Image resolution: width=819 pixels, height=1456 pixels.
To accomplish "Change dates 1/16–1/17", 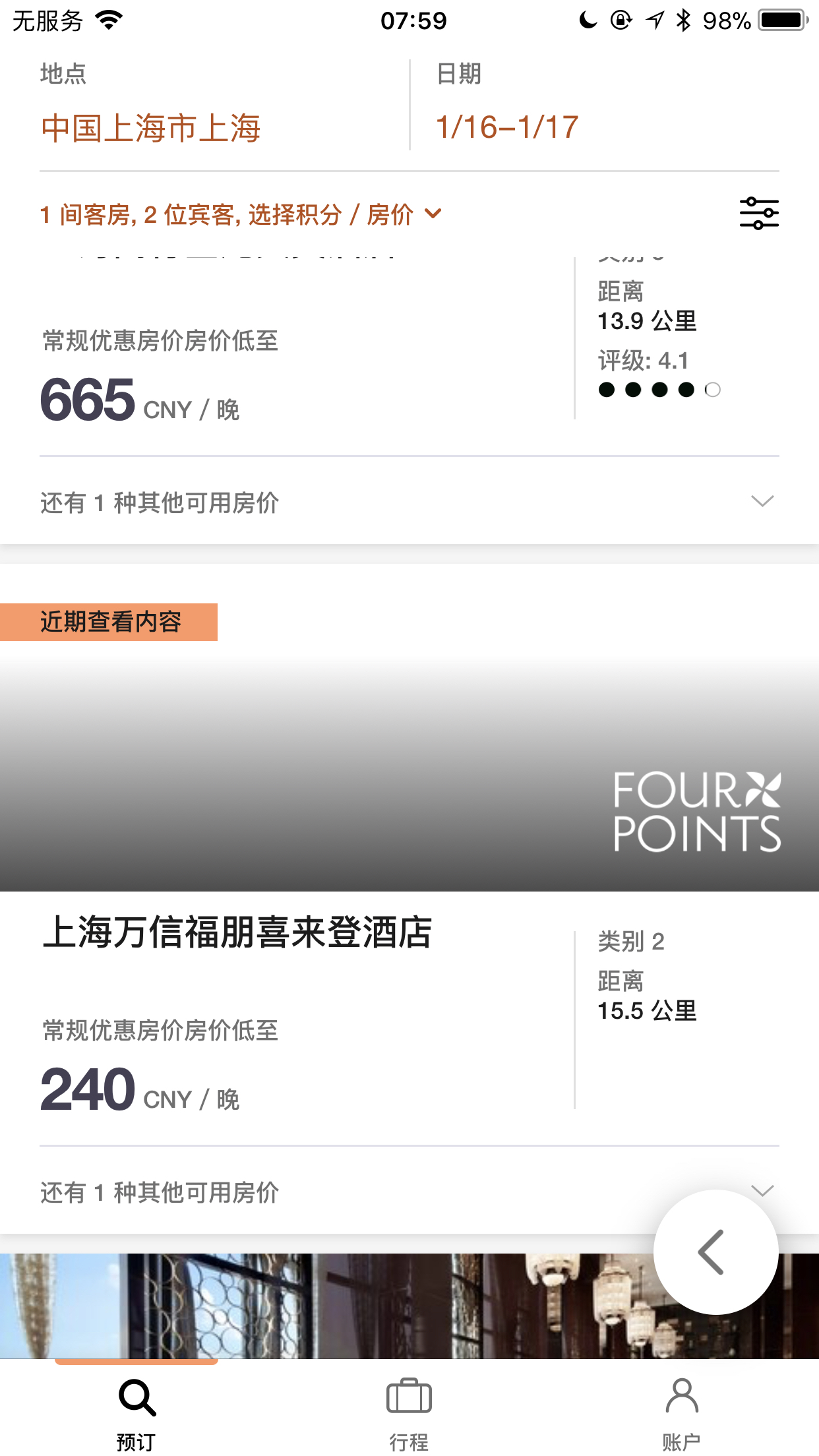I will coord(507,127).
